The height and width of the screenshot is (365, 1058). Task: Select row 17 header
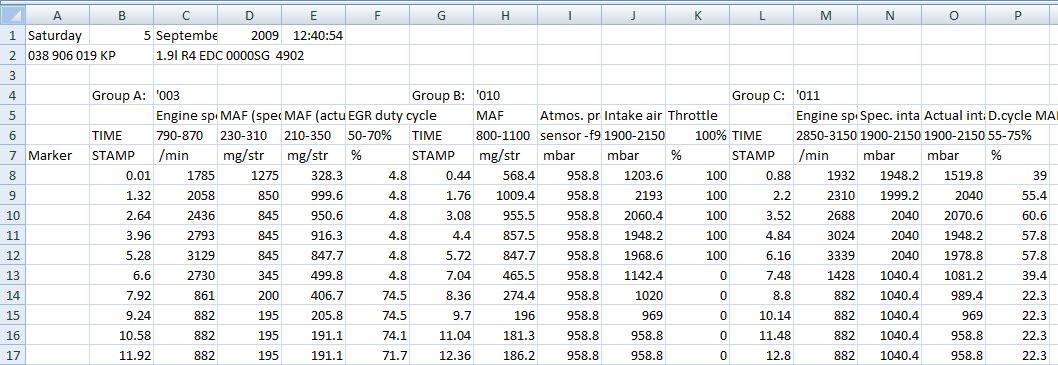(x=13, y=356)
